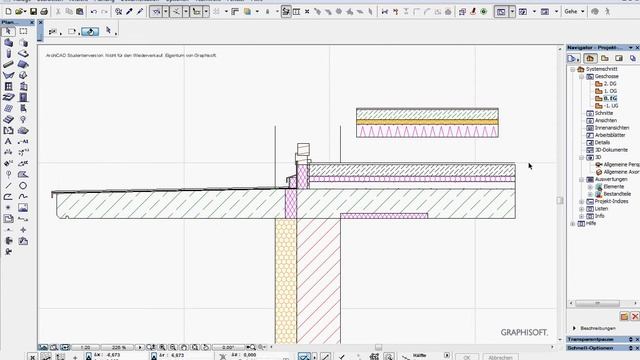Switch Navigator to Project Map button
Screen dimensions: 640x360
tap(590, 59)
